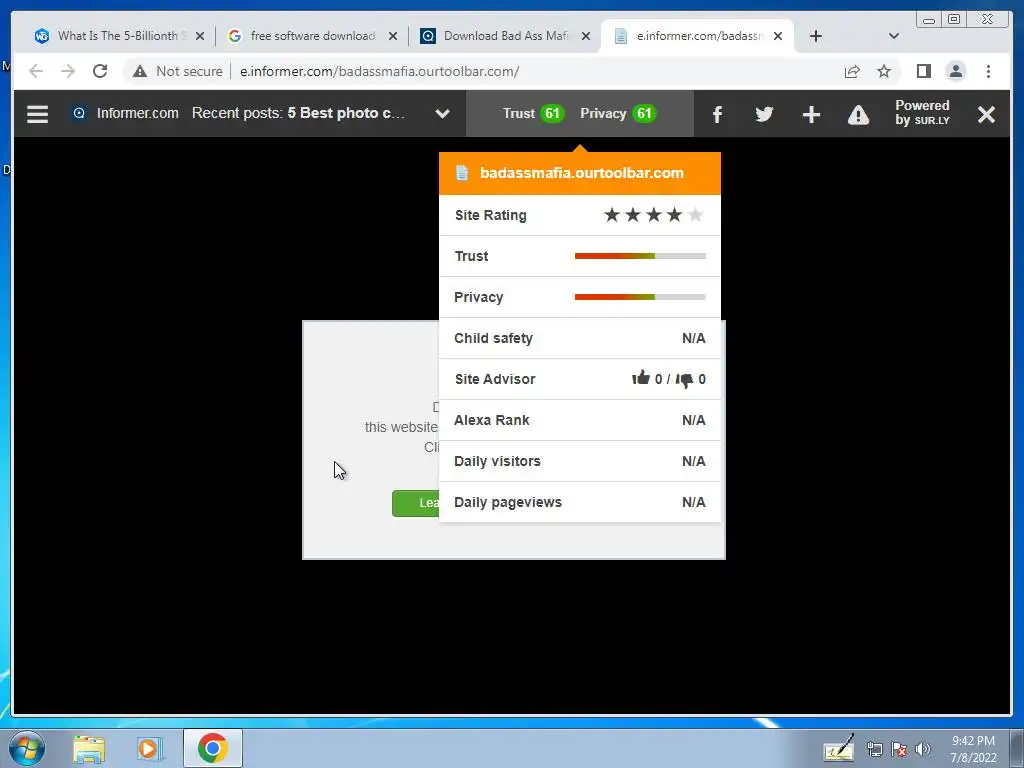The height and width of the screenshot is (768, 1024).
Task: Open Action Center flag icon
Action: coord(899,750)
